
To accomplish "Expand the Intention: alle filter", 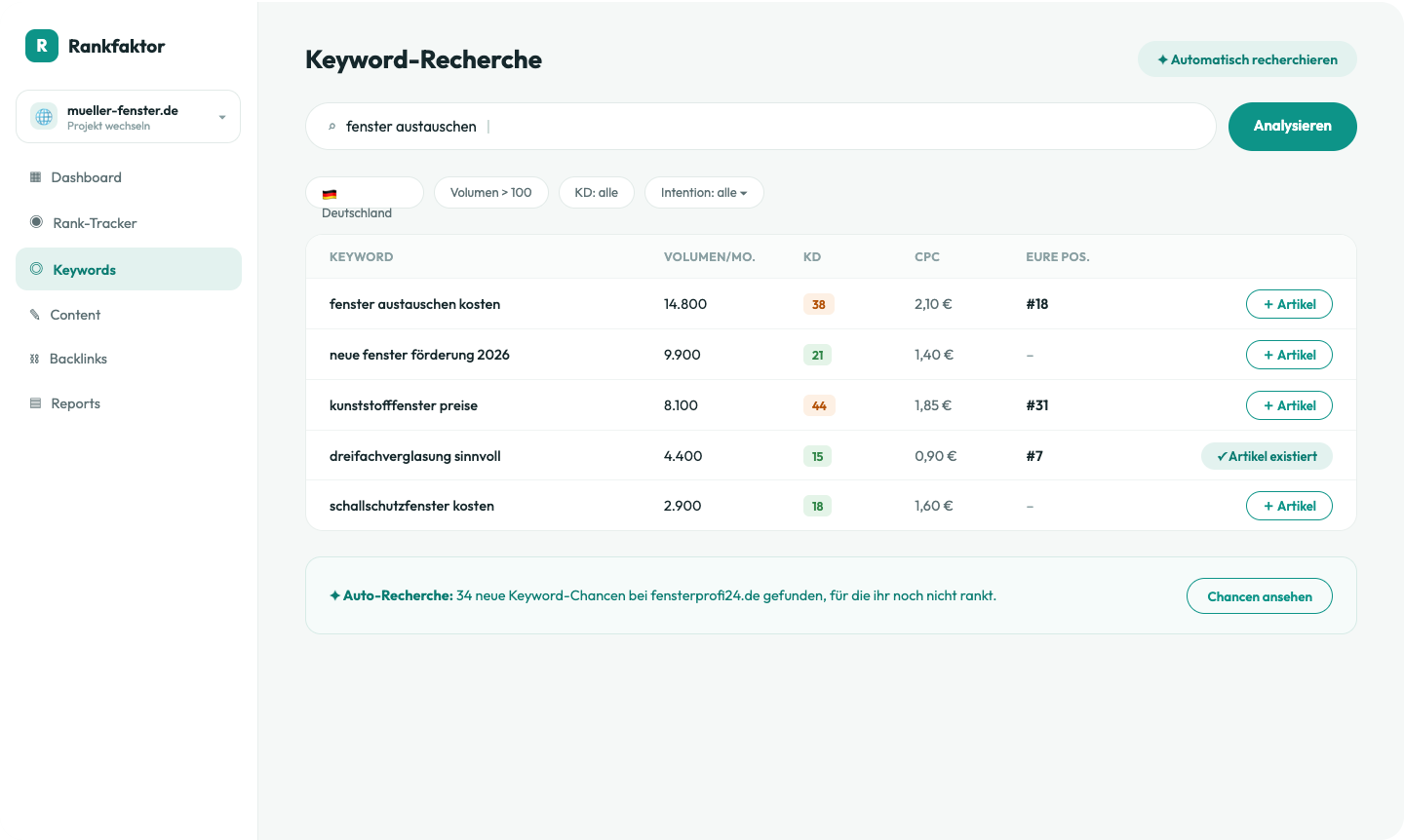I will (704, 193).
